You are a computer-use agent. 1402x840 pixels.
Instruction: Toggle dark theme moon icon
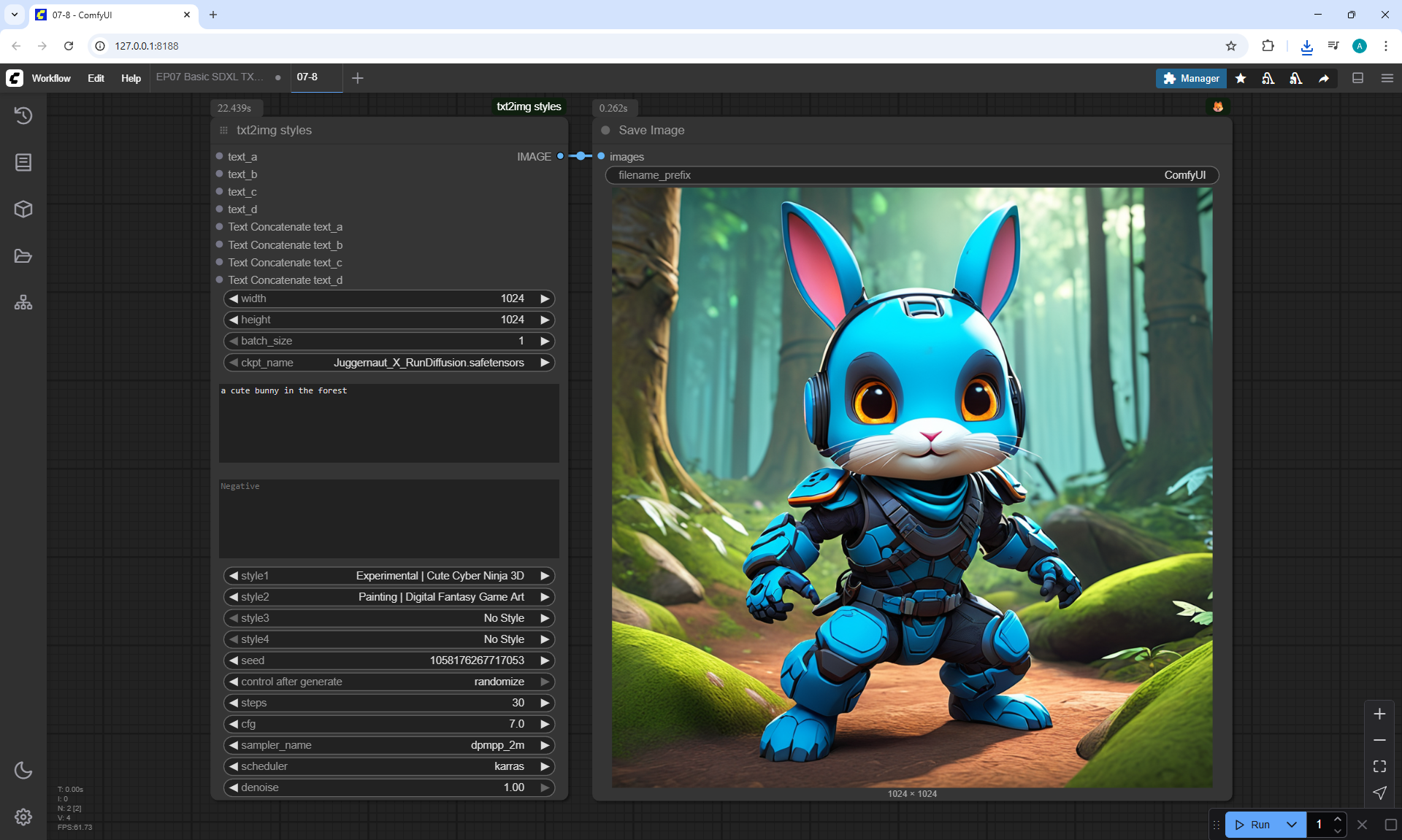pyautogui.click(x=23, y=770)
